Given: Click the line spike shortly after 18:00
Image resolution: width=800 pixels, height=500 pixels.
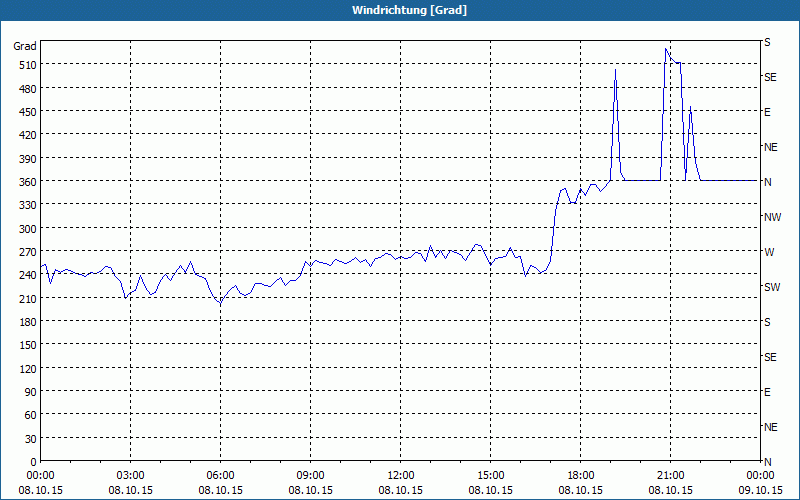Looking at the screenshot, I should (616, 69).
